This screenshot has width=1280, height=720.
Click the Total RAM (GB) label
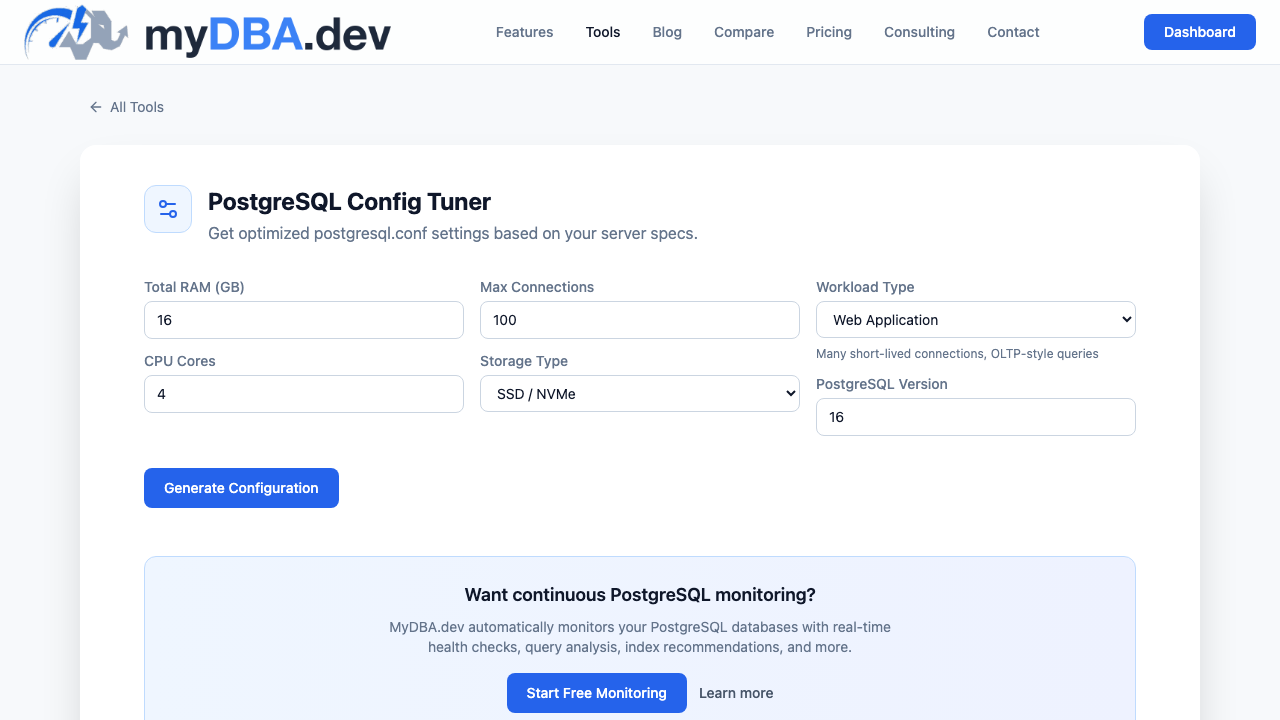194,287
